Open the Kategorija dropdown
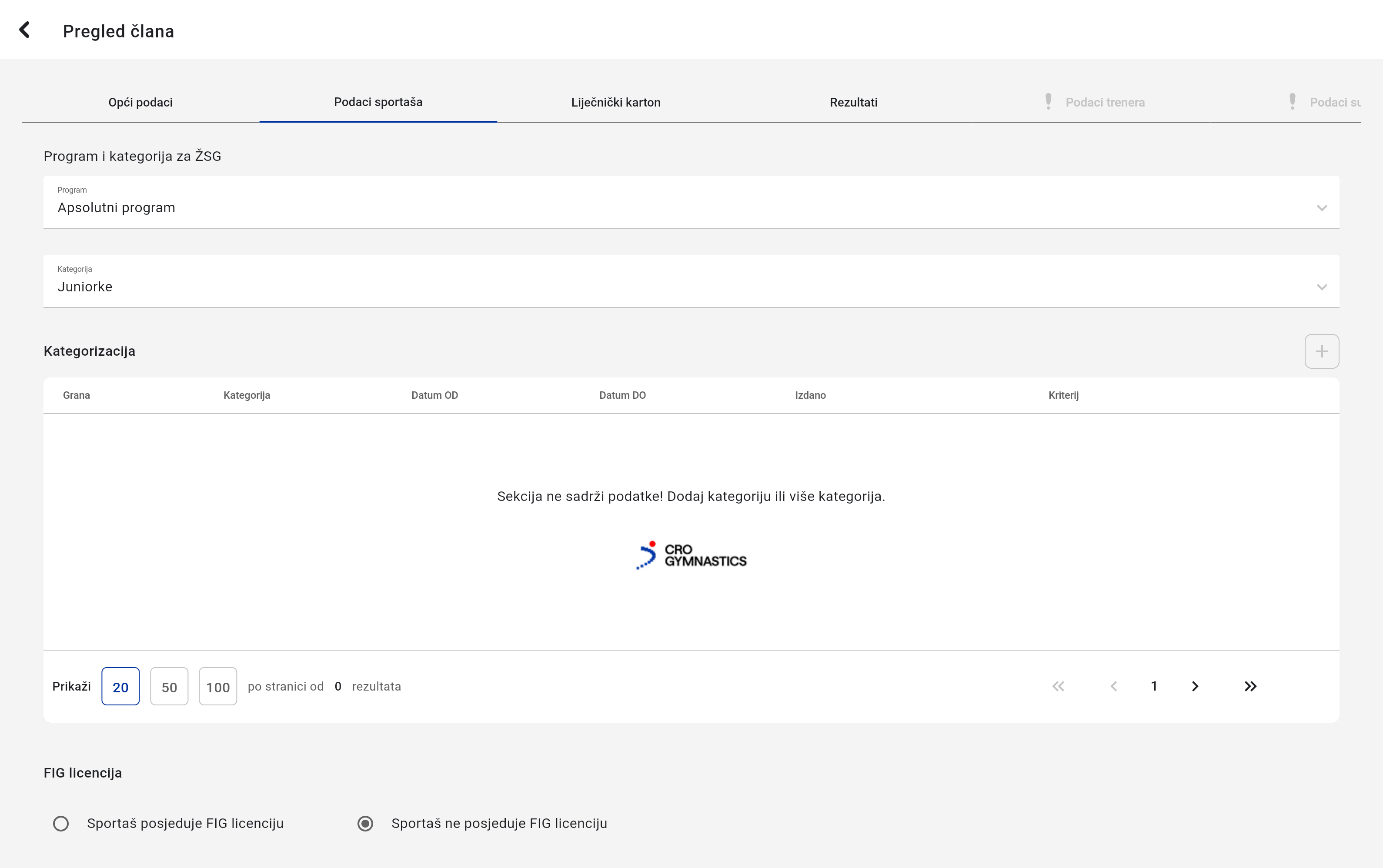This screenshot has height=868, width=1383. (x=691, y=281)
